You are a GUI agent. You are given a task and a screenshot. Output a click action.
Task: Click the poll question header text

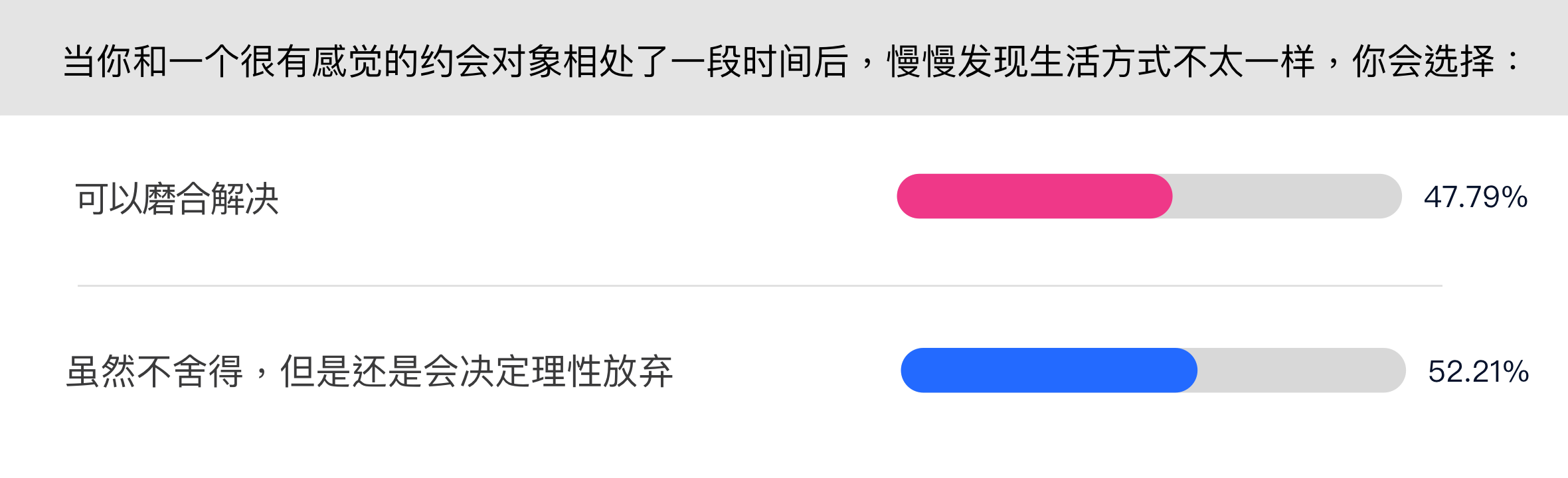click(790, 62)
